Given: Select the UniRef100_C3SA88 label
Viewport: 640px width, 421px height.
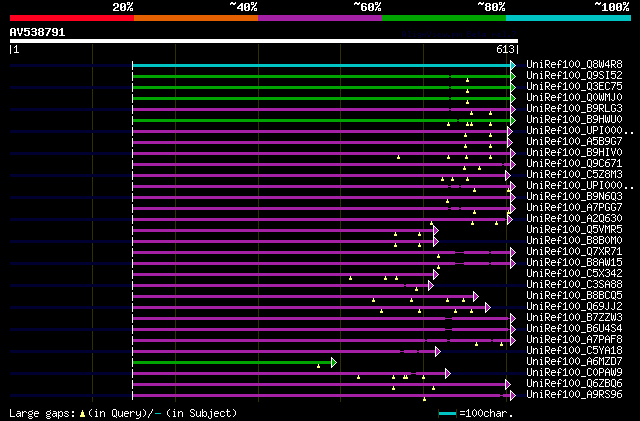Looking at the screenshot, I should [x=574, y=285].
